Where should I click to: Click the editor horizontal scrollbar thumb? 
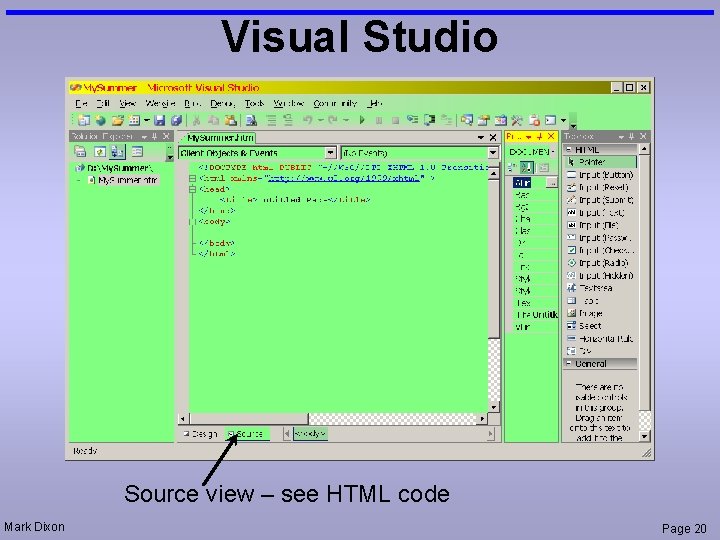coord(248,419)
